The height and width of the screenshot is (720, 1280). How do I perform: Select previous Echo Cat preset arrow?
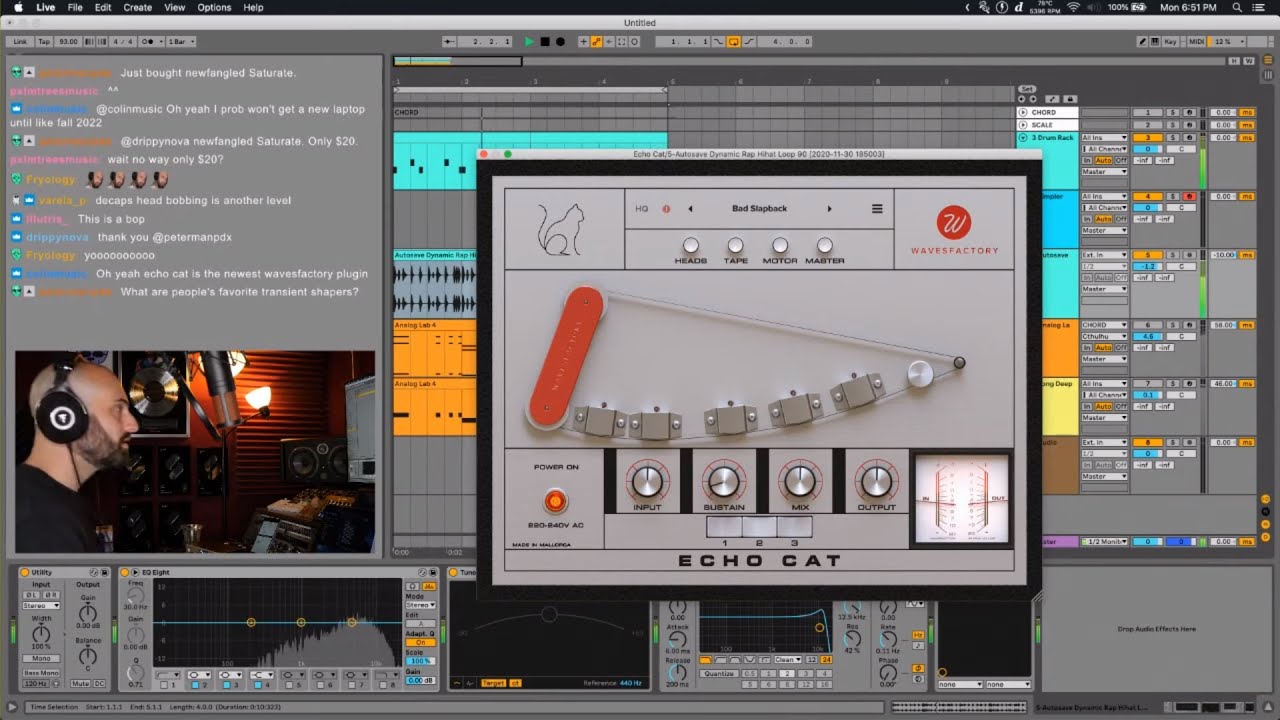click(x=690, y=209)
